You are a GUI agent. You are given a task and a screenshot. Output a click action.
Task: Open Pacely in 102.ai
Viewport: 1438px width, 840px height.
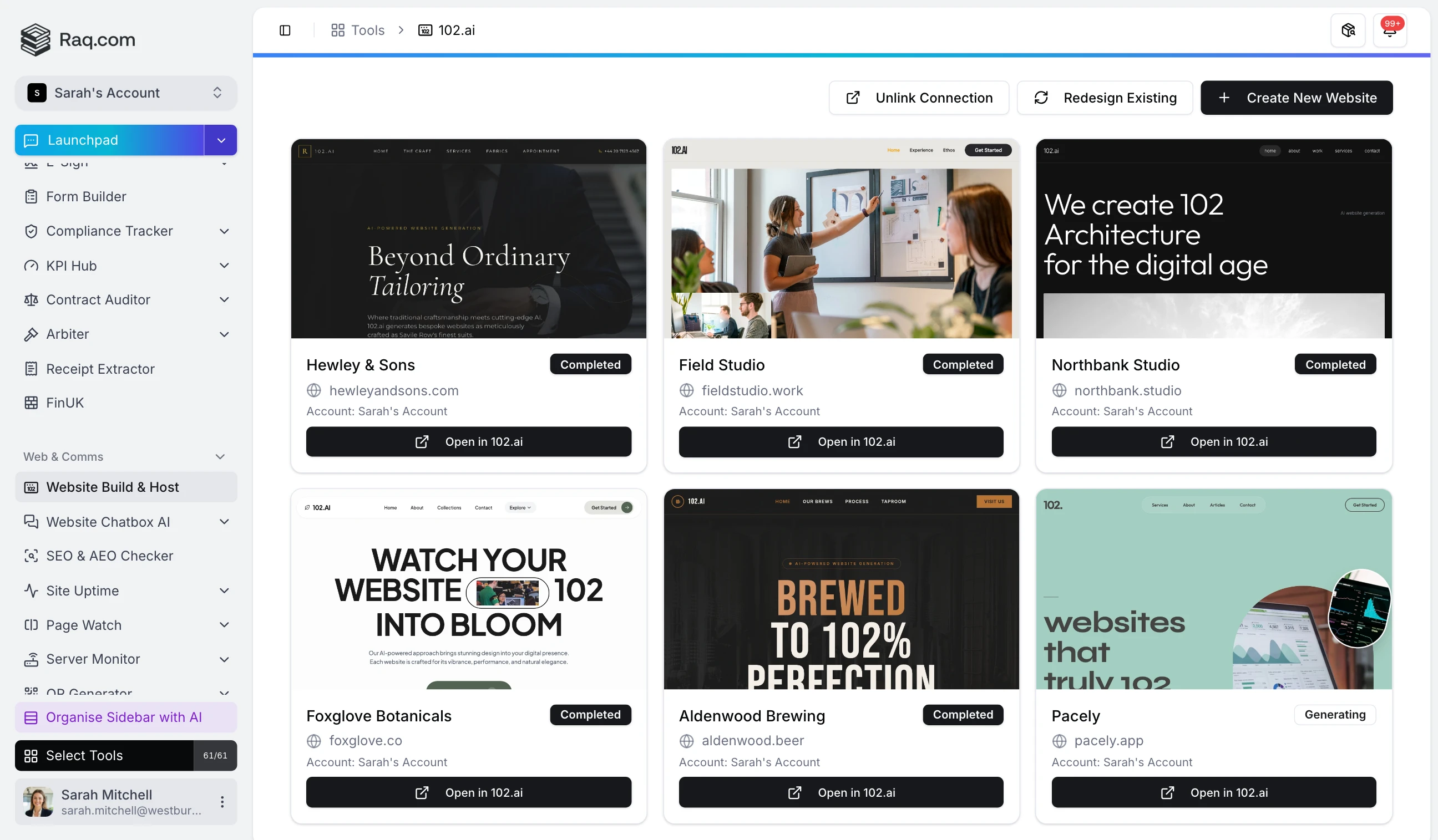point(1214,793)
